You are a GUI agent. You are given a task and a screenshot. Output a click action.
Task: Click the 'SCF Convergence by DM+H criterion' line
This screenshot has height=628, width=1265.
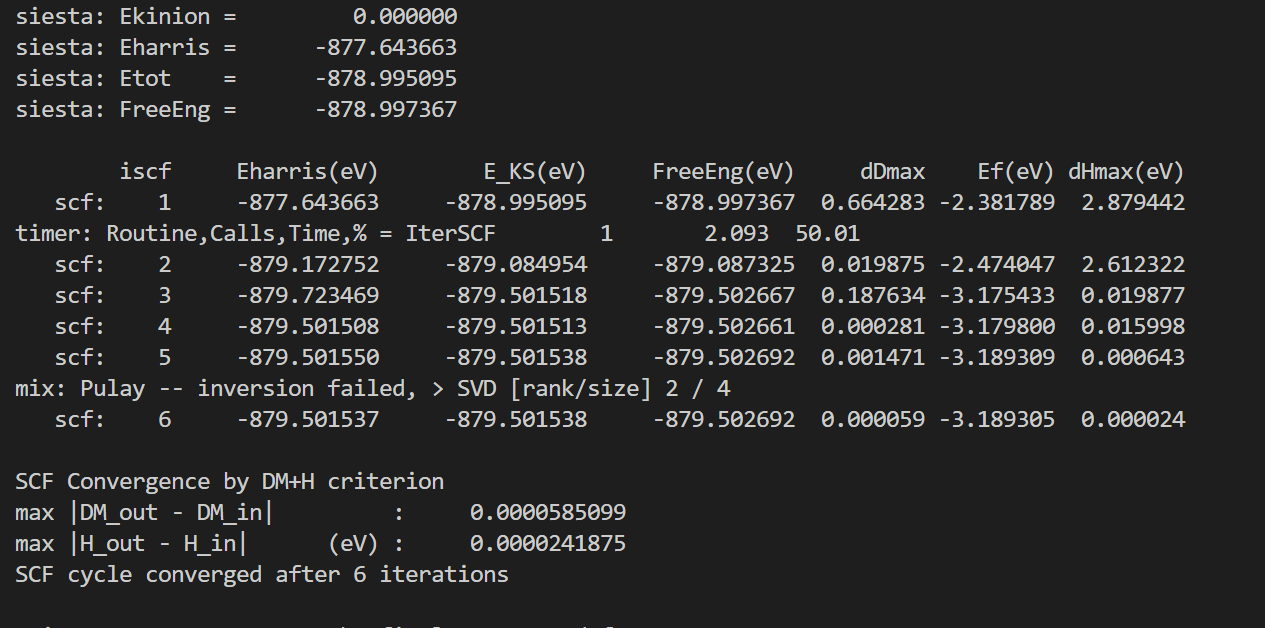coord(229,482)
